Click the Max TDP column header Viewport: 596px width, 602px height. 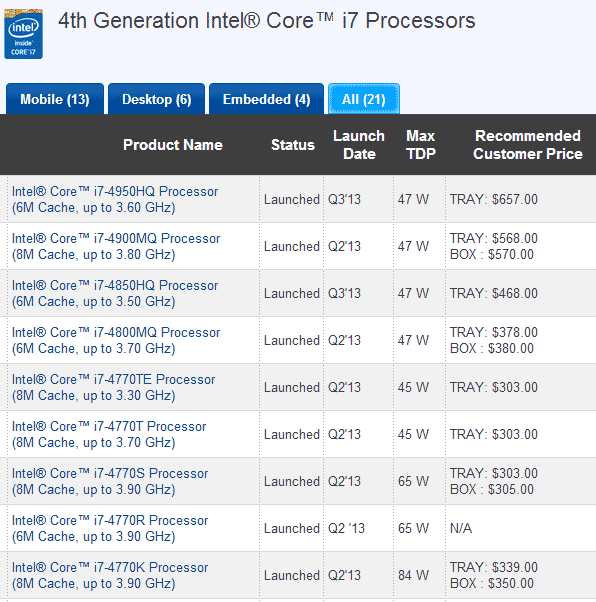421,145
